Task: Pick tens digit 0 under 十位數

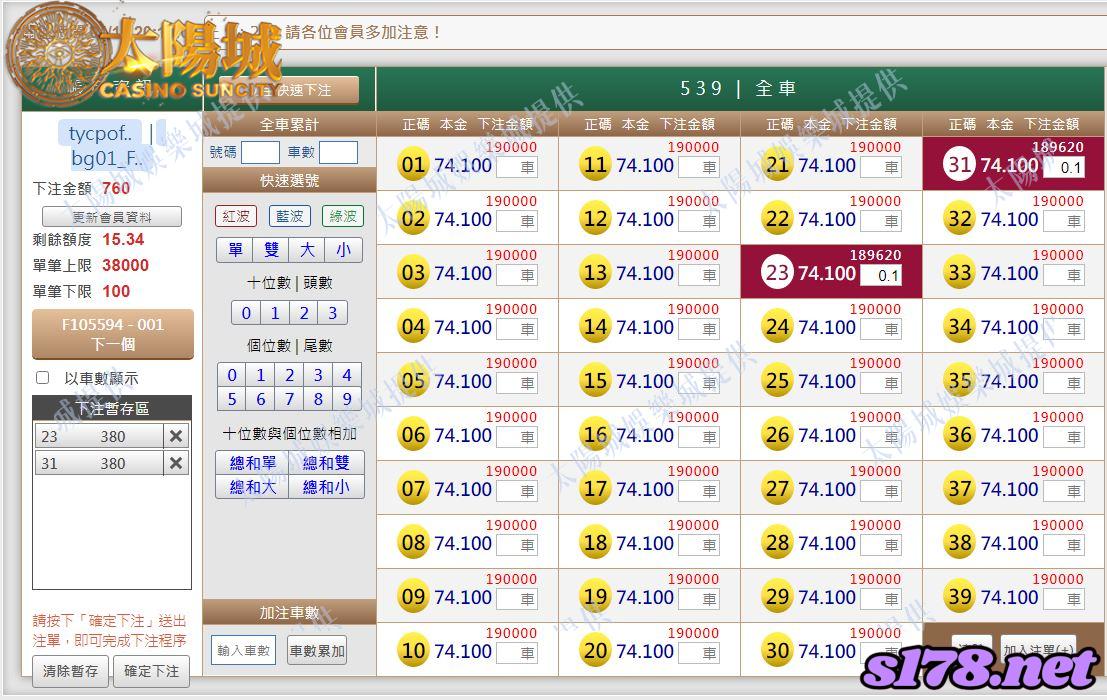Action: (246, 313)
